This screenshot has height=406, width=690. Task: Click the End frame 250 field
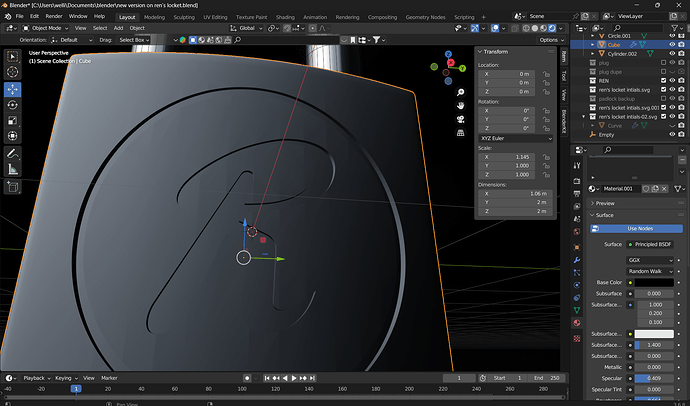pyautogui.click(x=546, y=378)
